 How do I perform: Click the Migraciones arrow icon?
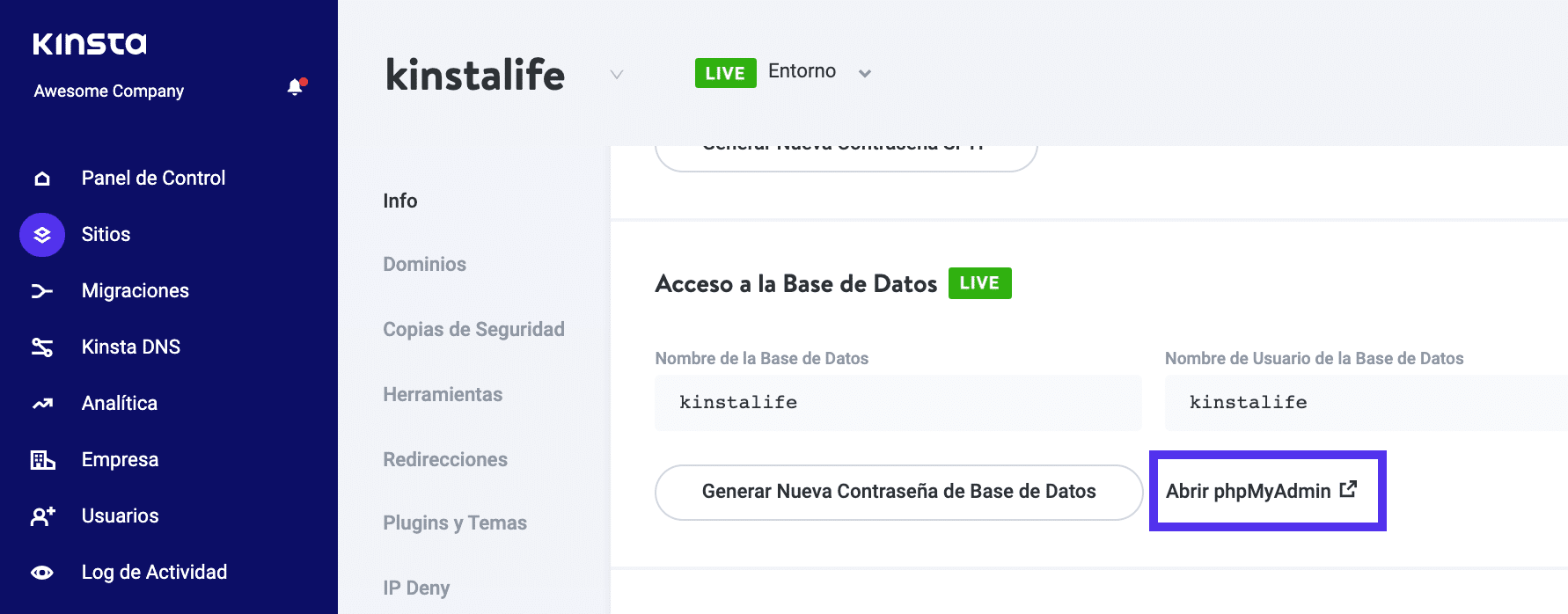42,291
